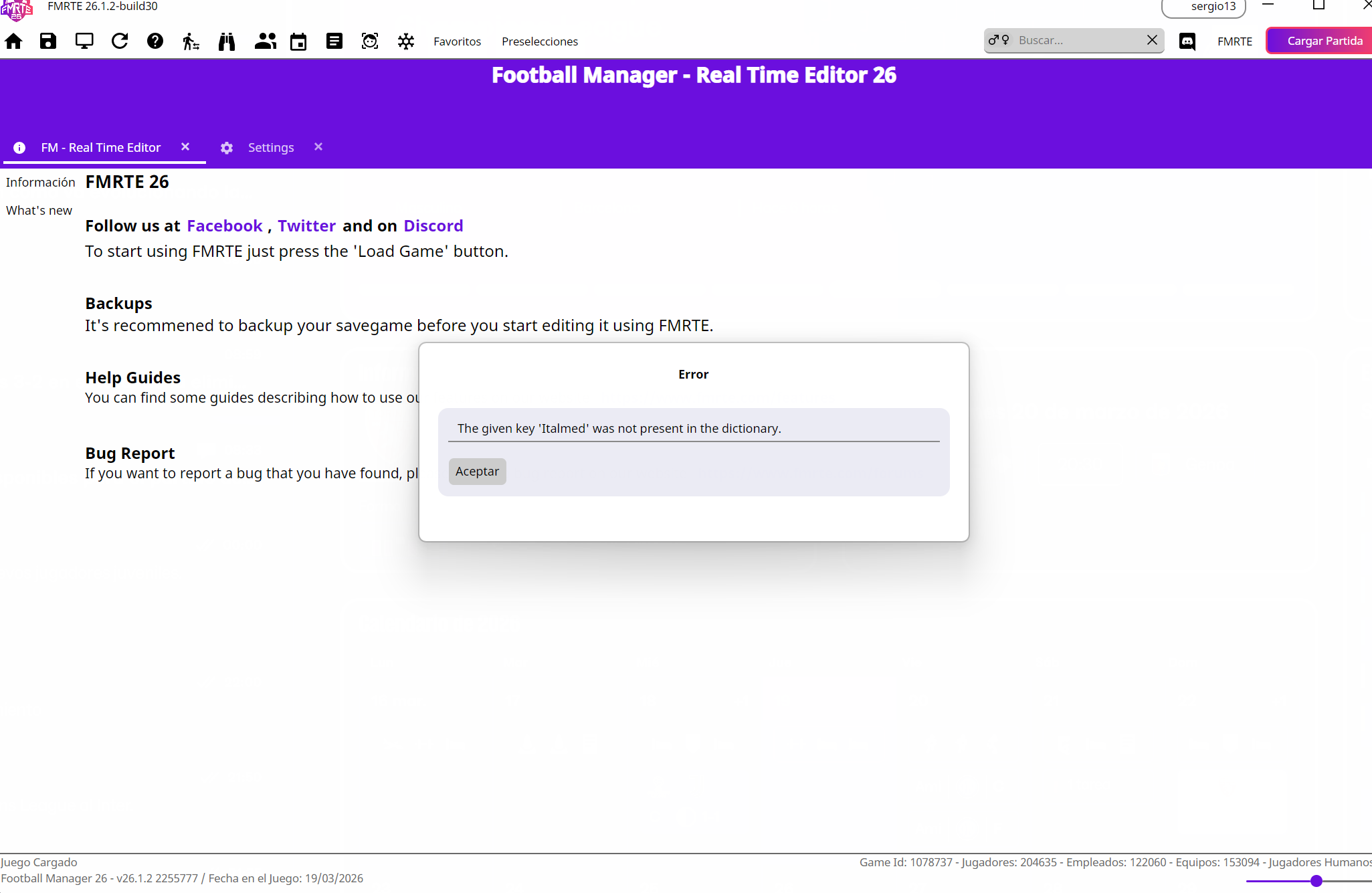This screenshot has height=893, width=1372.
Task: Open Favoritos menu
Action: [458, 41]
